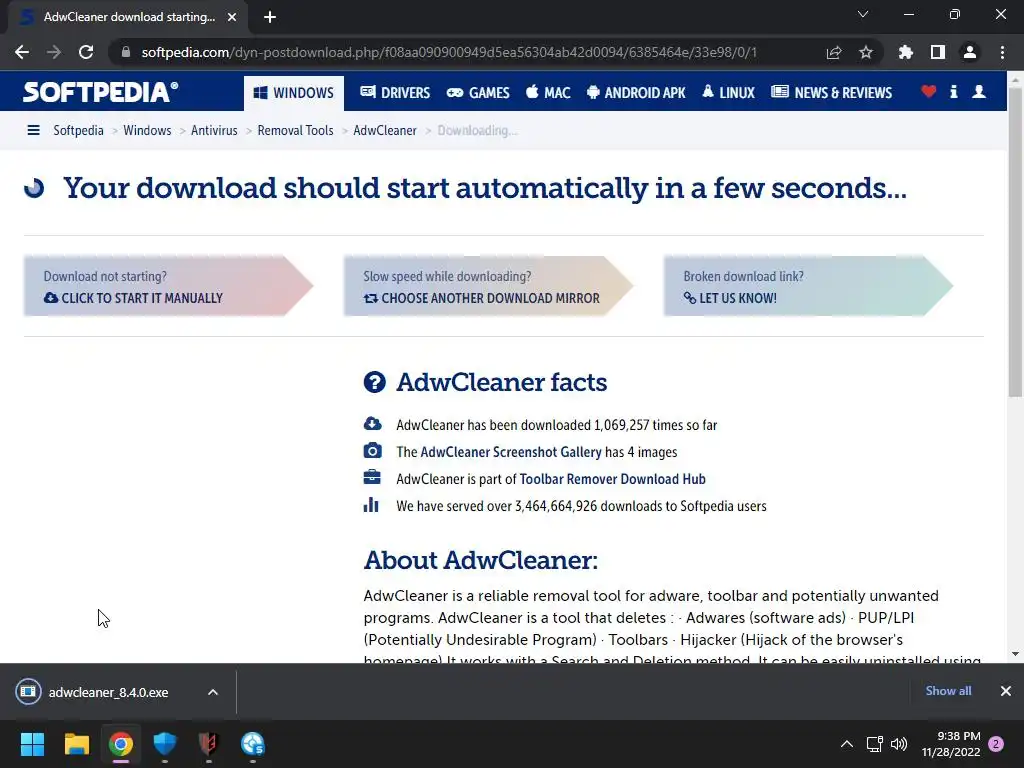Close the AdwCleaner download tab
The width and height of the screenshot is (1024, 768).
coord(232,17)
